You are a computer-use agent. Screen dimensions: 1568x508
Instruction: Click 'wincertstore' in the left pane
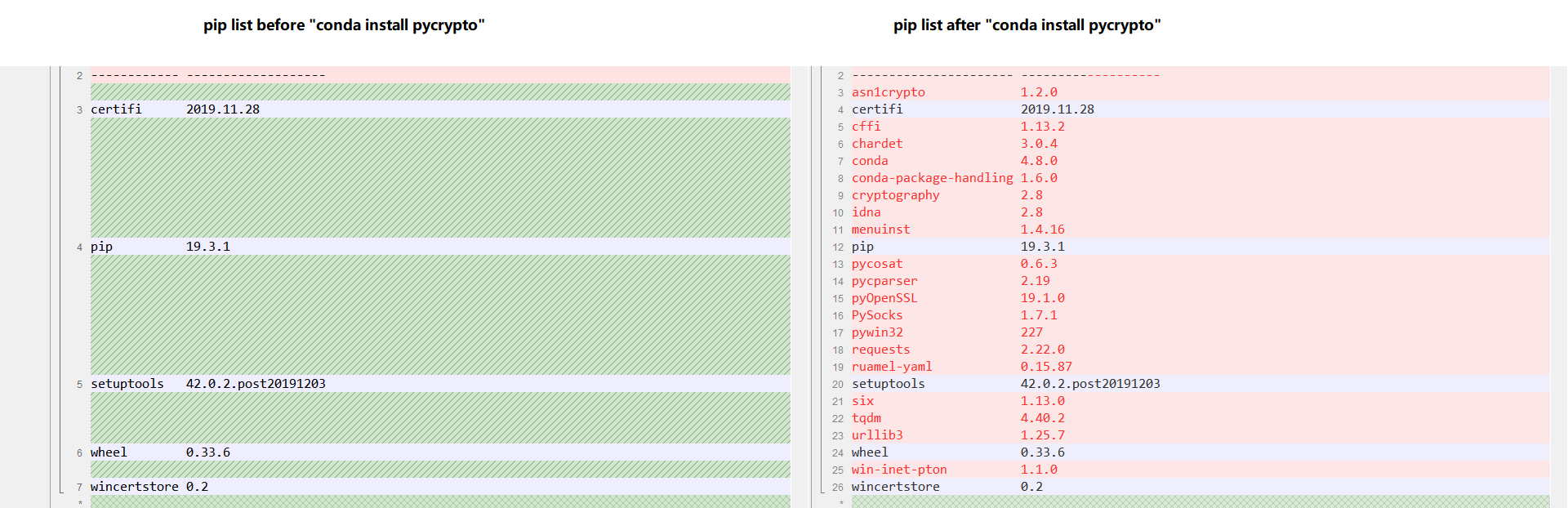click(x=135, y=487)
